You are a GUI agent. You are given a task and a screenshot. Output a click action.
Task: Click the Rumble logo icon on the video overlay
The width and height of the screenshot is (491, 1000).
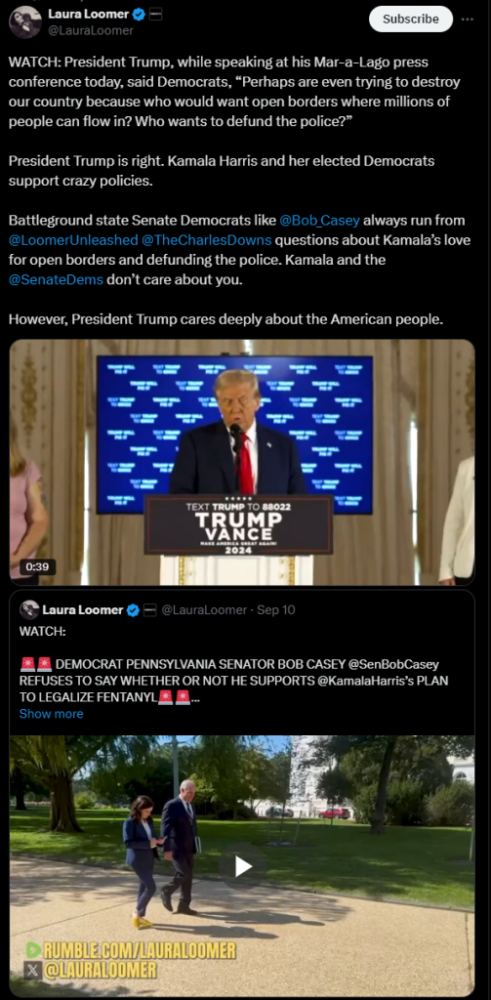pos(33,950)
